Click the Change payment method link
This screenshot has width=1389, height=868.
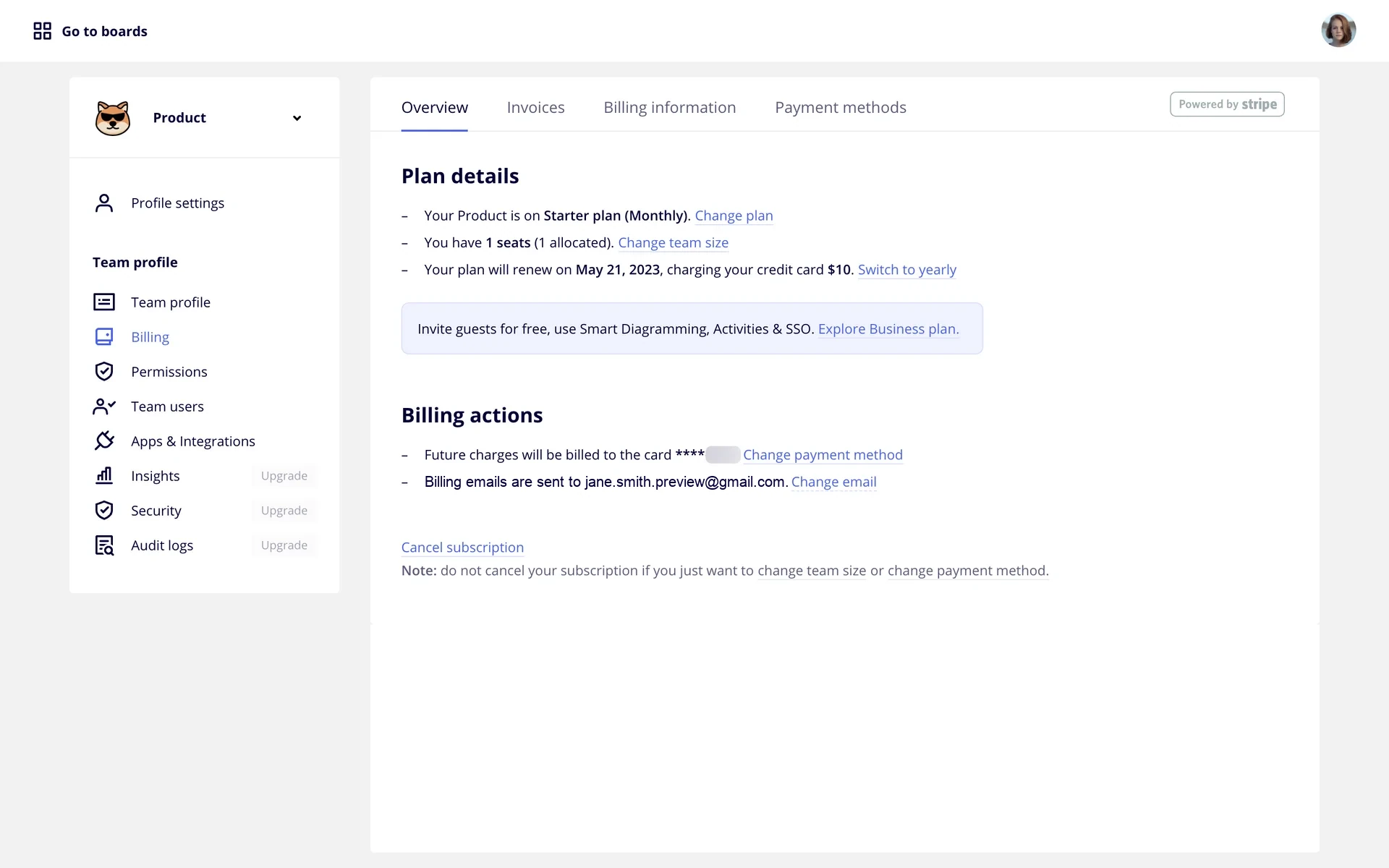823,455
